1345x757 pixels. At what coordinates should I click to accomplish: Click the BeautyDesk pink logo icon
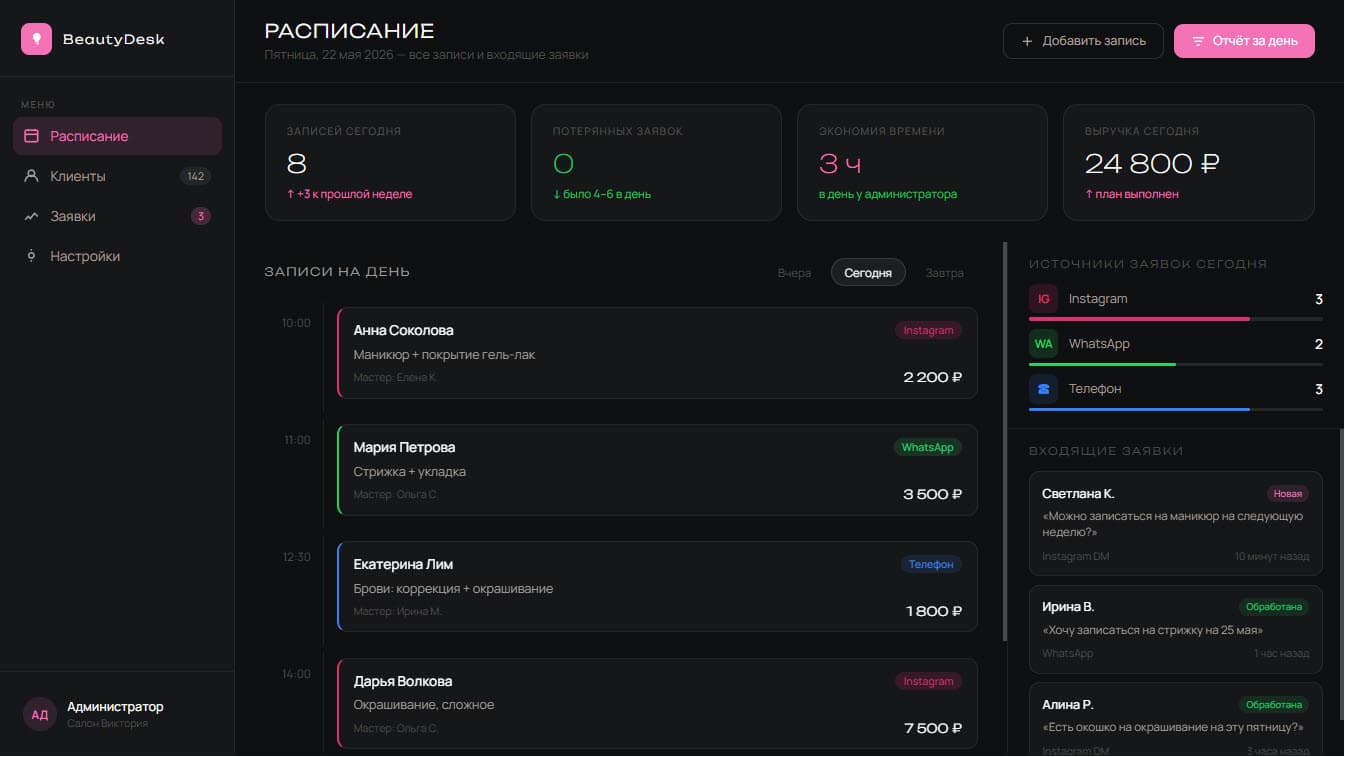36,39
